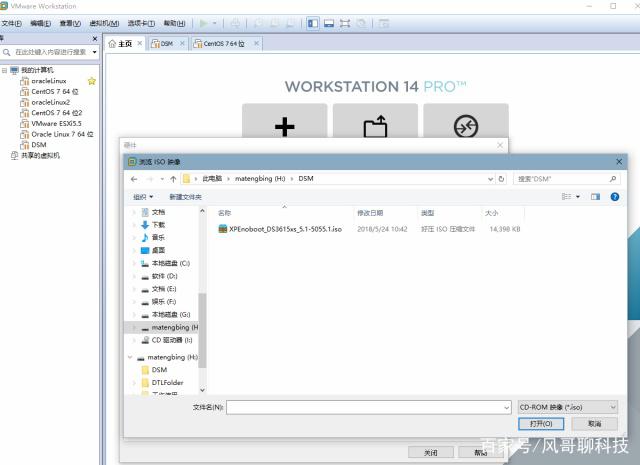
Task: Click the refresh icon beside address bar
Action: click(500, 179)
